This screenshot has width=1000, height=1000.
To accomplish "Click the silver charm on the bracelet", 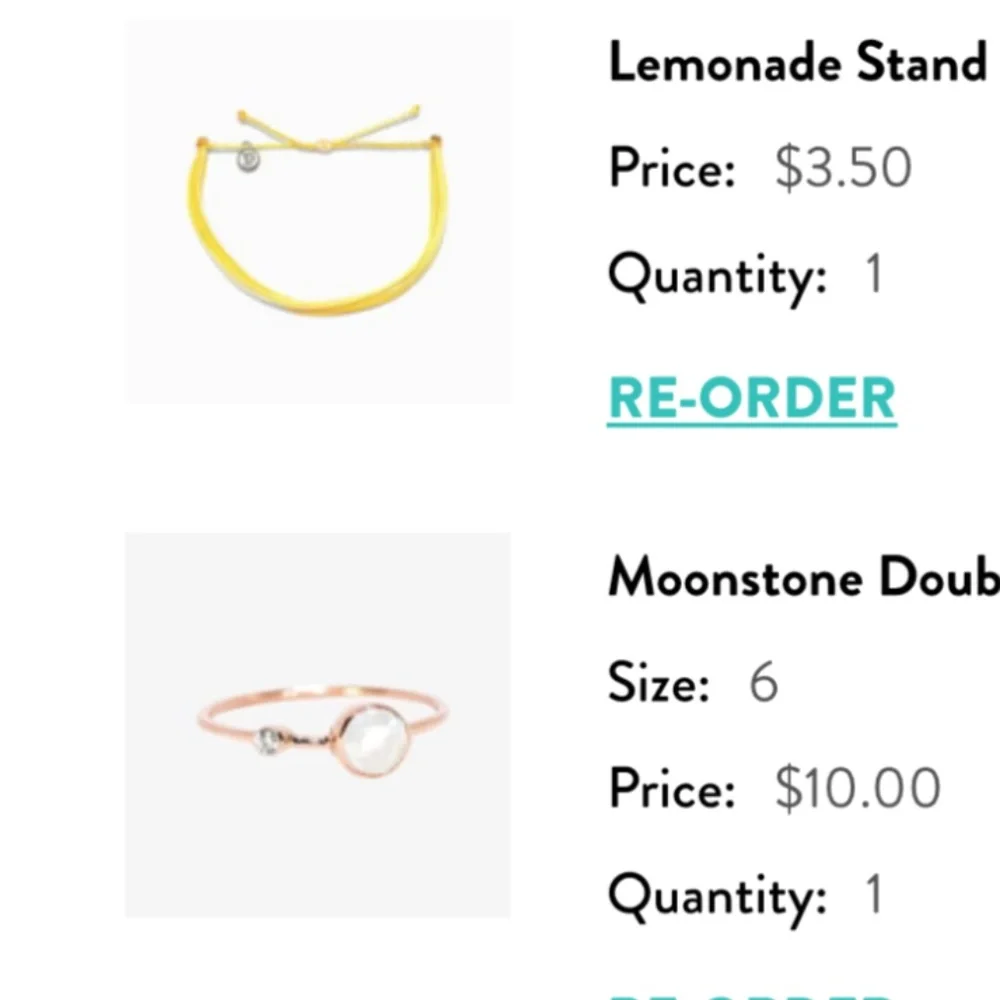I will pos(249,158).
